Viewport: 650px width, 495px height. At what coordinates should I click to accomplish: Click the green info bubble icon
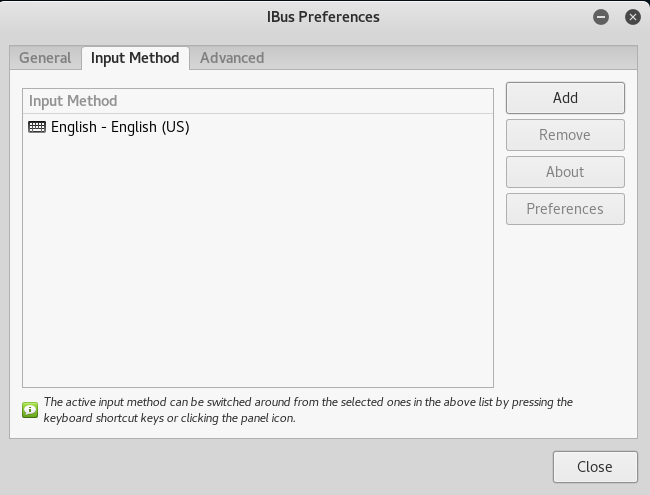(x=30, y=410)
